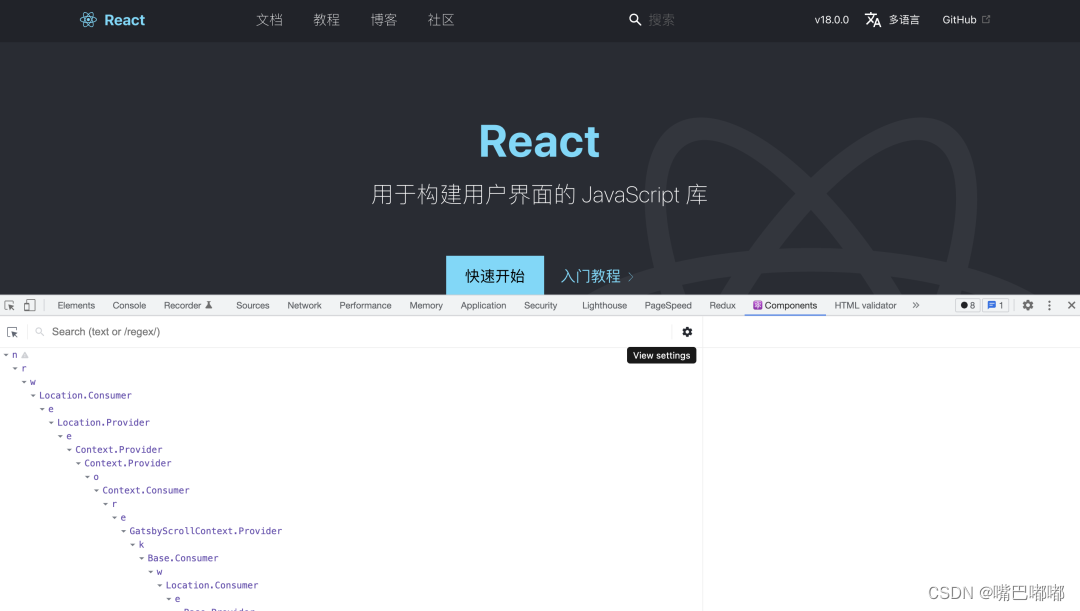
Task: Click the 快速开始 button
Action: pyautogui.click(x=495, y=276)
